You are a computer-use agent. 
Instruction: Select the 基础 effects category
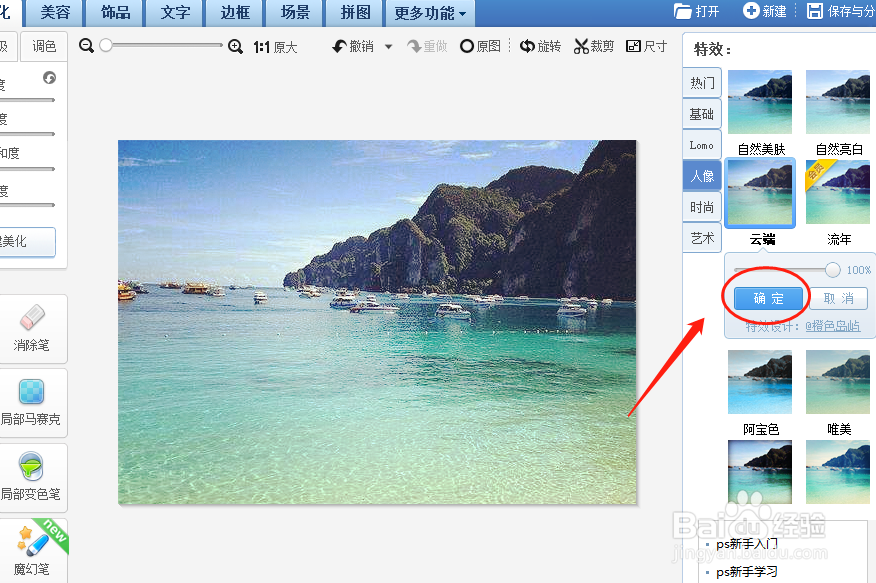click(x=702, y=114)
